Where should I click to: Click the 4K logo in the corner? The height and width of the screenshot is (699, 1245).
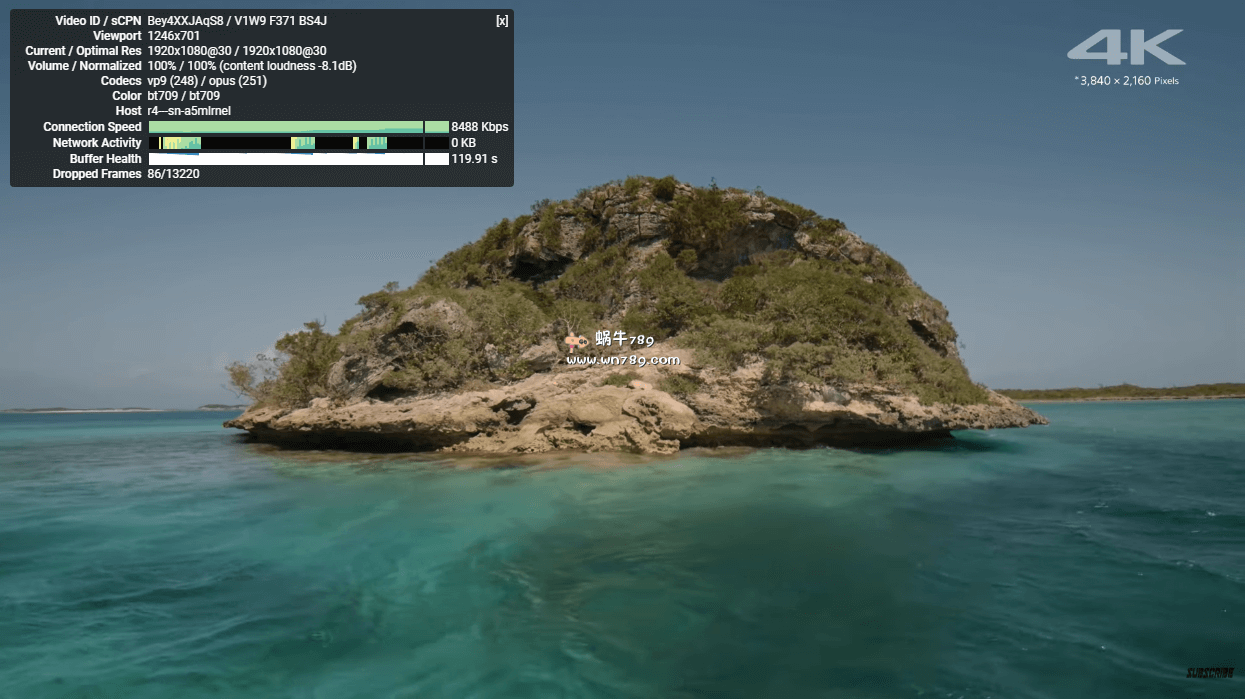pos(1126,47)
